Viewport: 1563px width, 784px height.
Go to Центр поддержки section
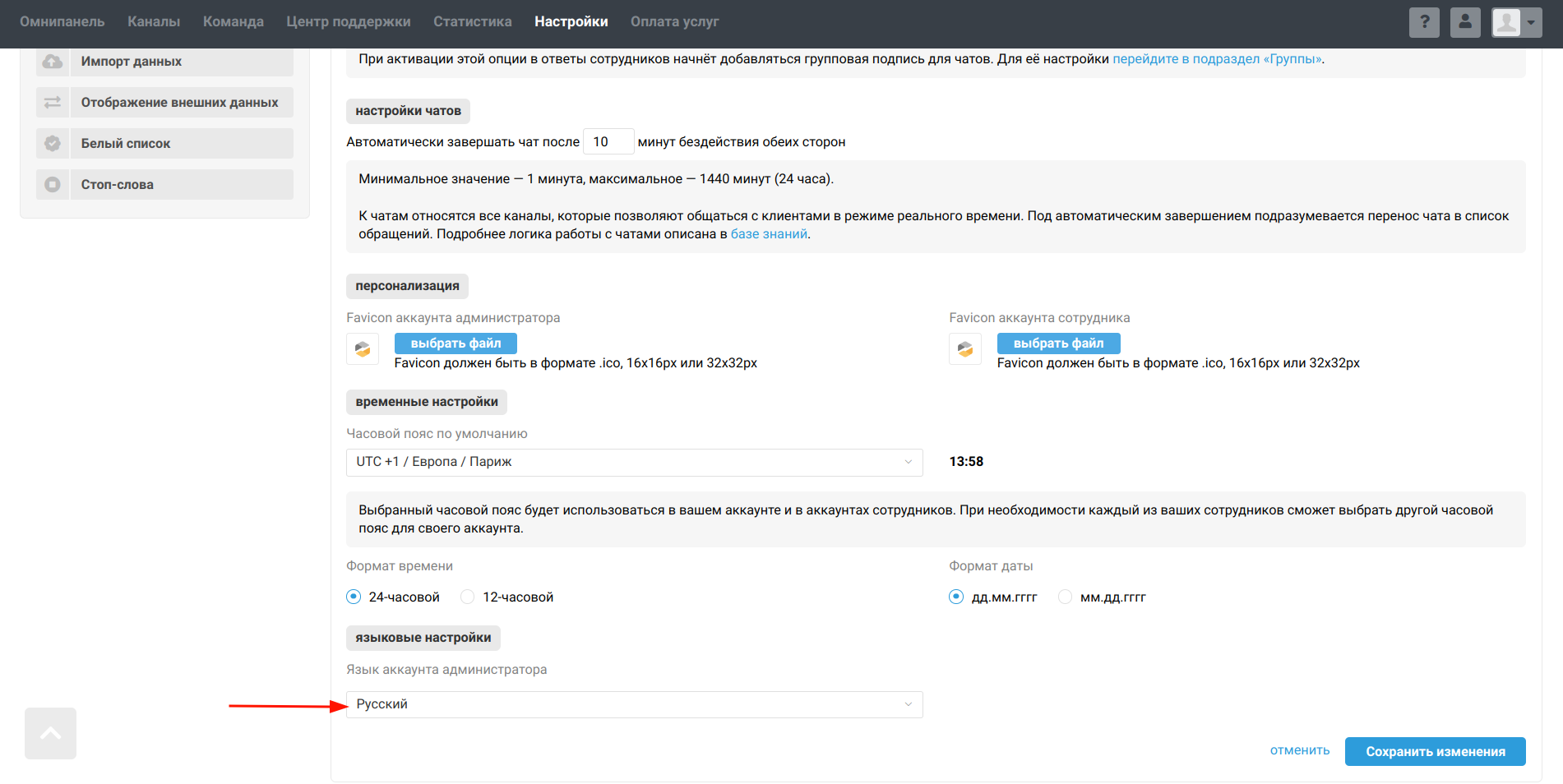(349, 21)
